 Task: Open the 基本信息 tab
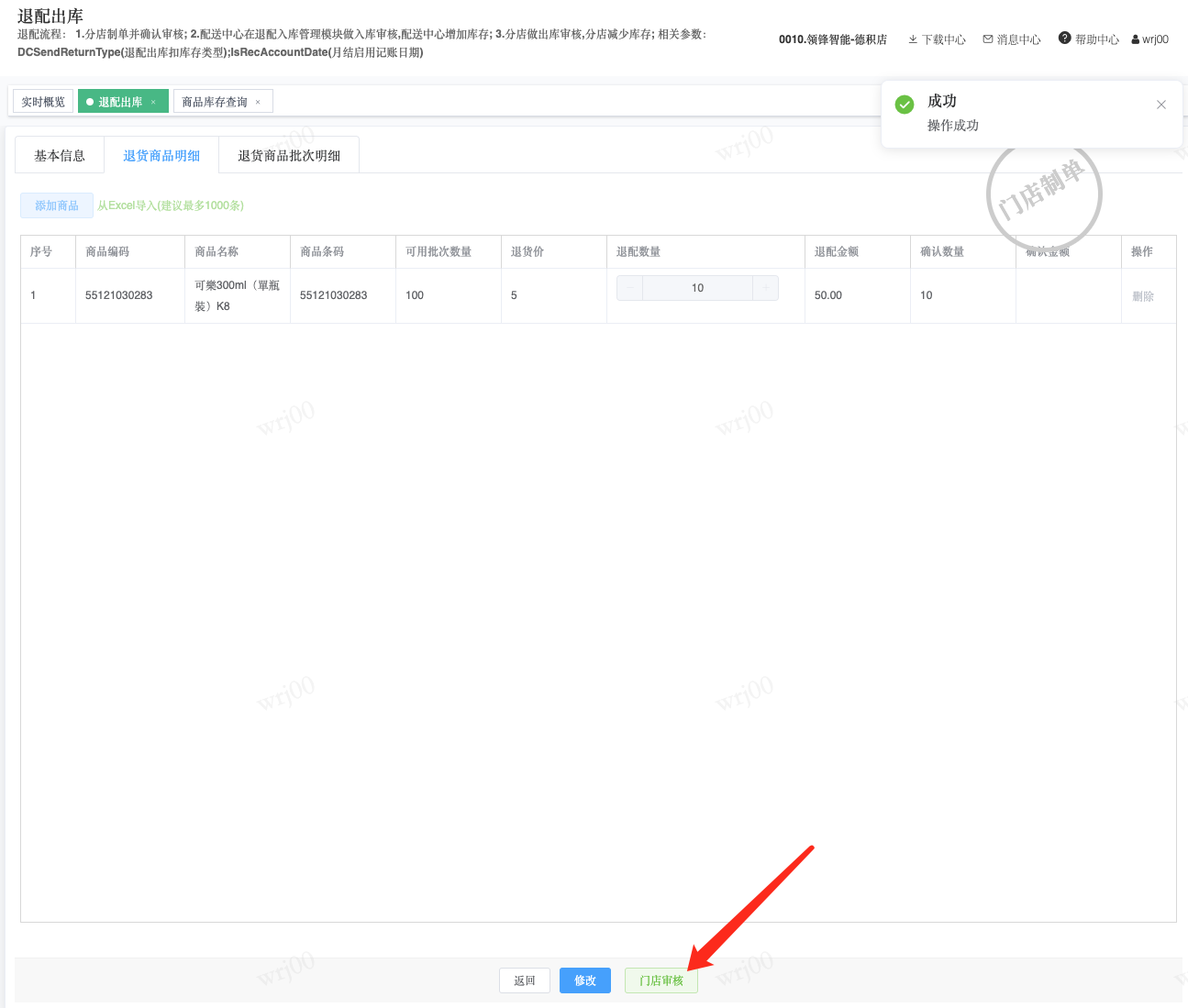60,156
